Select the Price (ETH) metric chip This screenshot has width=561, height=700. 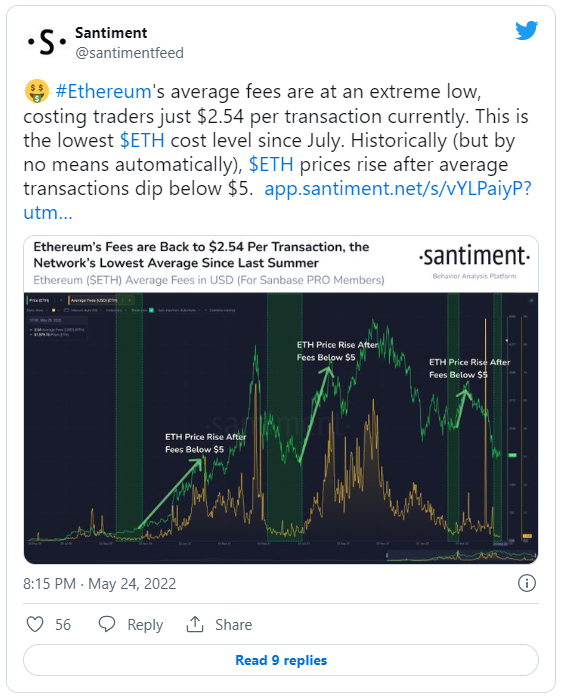point(38,300)
